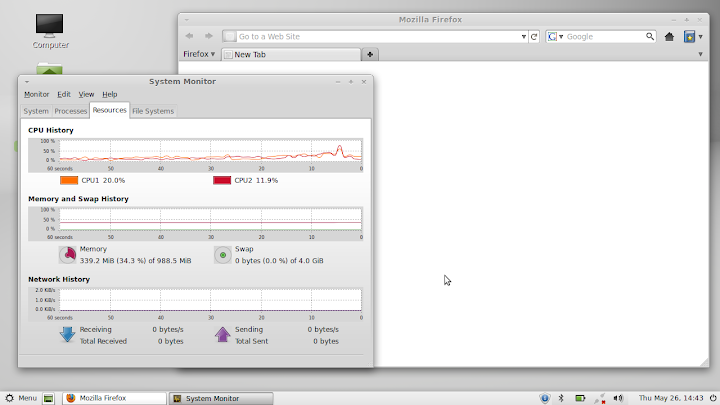720x405 pixels.
Task: Go forward in Firefox
Action: 208,36
